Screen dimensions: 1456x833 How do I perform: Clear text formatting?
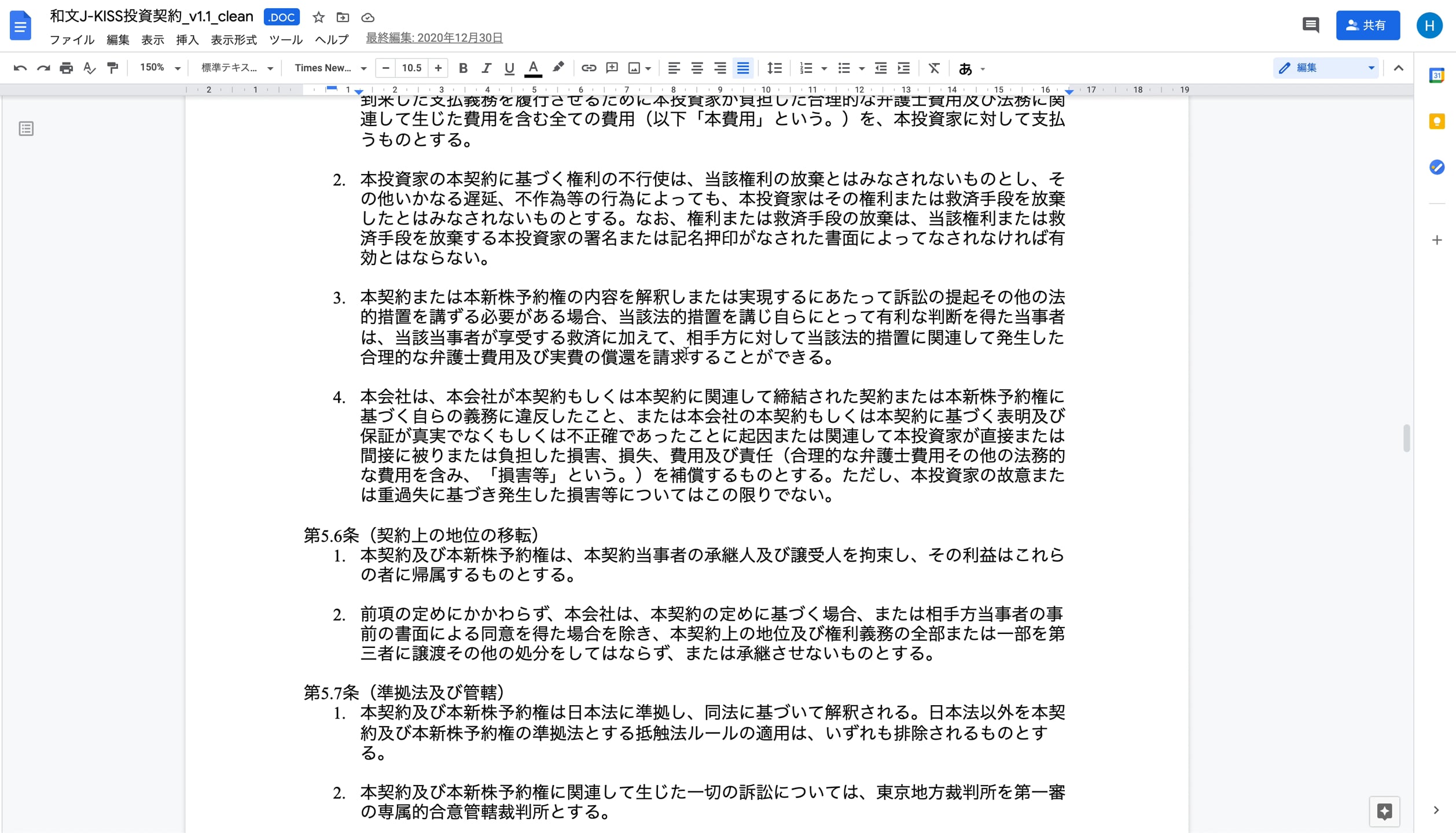(x=933, y=68)
